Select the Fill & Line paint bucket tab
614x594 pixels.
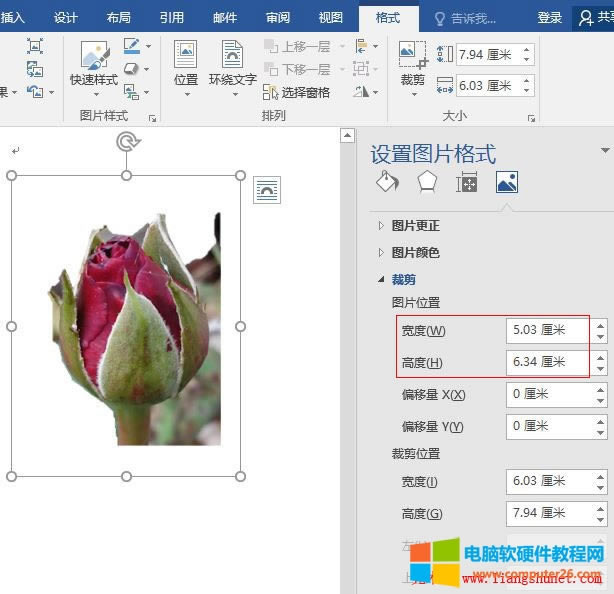click(387, 182)
